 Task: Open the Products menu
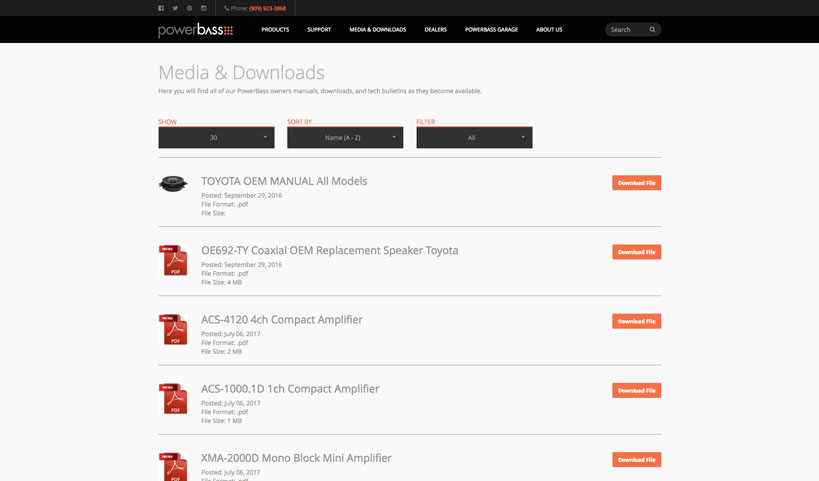pyautogui.click(x=275, y=30)
